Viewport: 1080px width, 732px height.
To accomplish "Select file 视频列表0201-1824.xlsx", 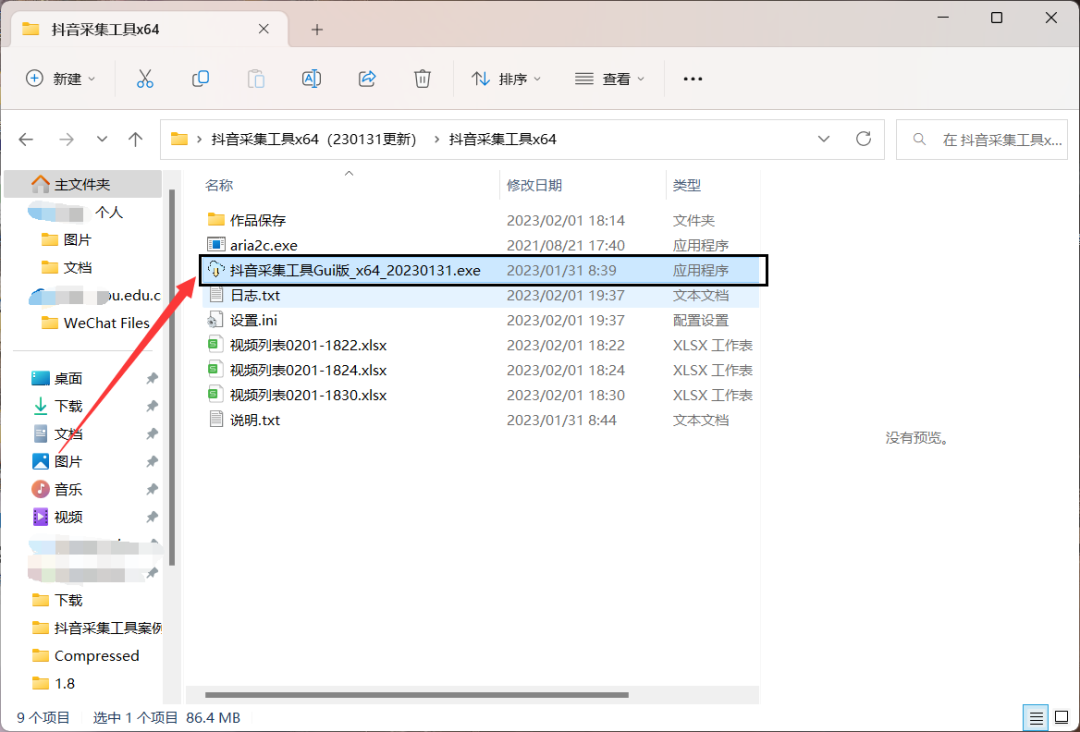I will click(x=308, y=370).
